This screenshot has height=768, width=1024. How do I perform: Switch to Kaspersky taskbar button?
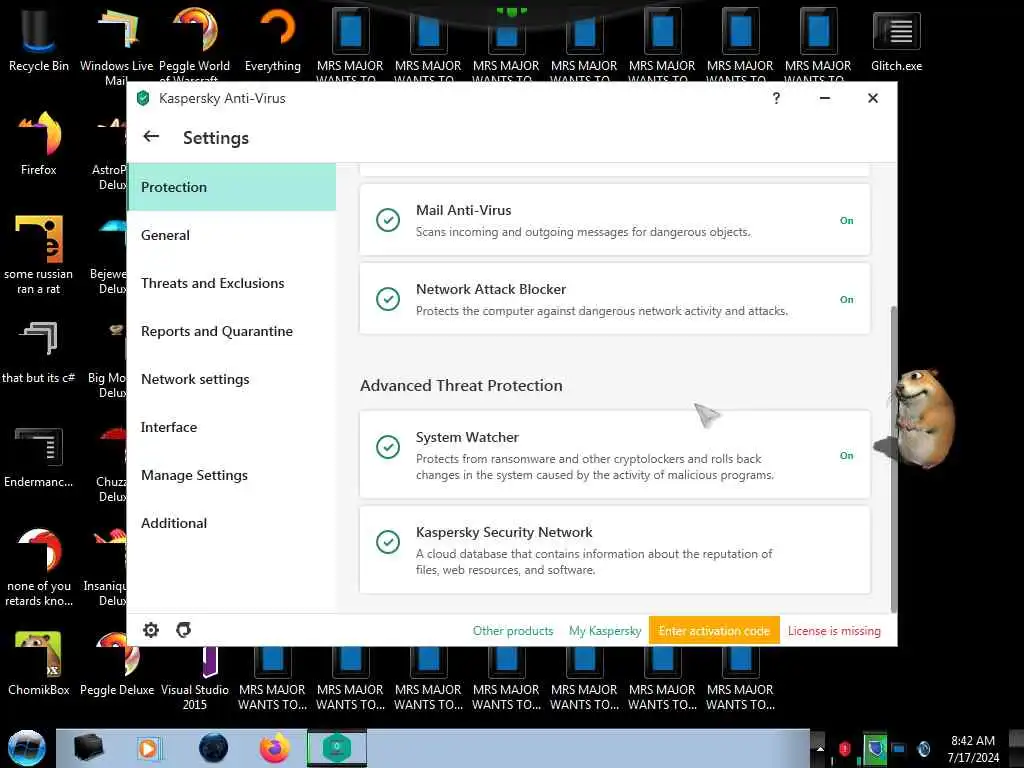click(x=337, y=748)
